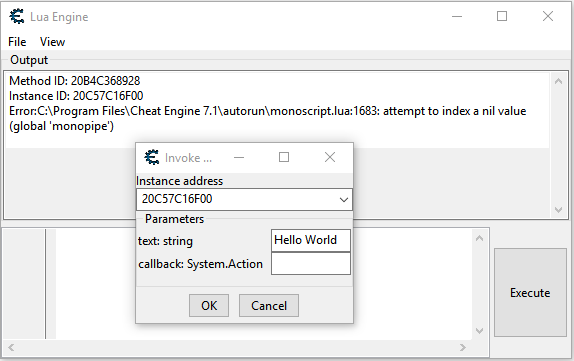Image resolution: width=574 pixels, height=361 pixels.
Task: Click the output scrollbar up arrow
Action: point(558,81)
